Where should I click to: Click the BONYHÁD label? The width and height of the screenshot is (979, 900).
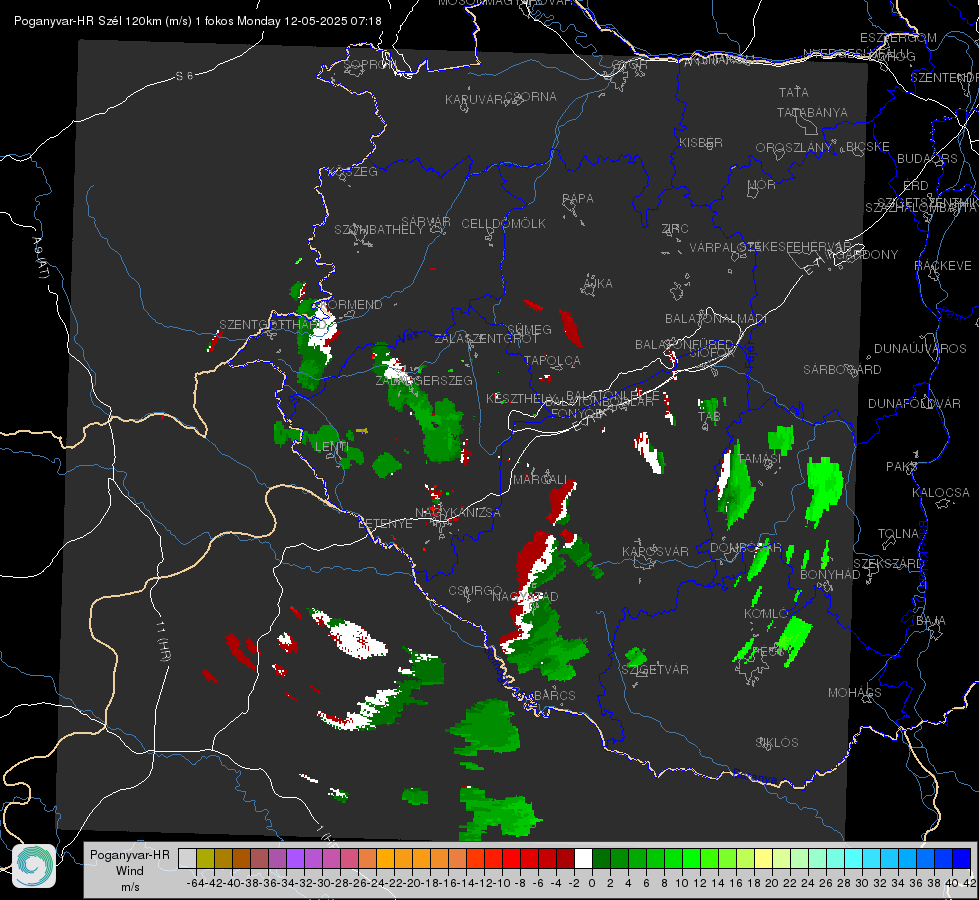(830, 575)
